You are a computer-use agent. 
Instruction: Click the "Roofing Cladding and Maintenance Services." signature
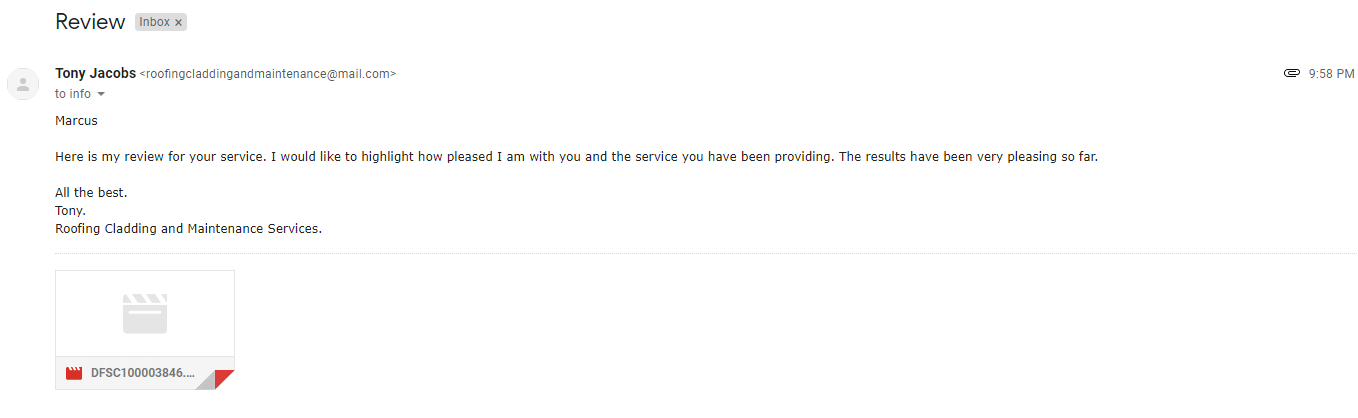[x=188, y=228]
